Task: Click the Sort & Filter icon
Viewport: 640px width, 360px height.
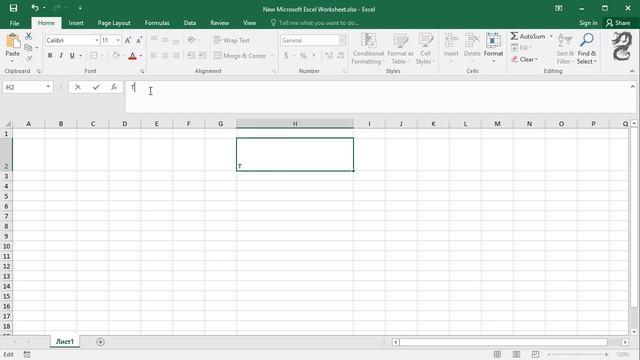Action: click(565, 41)
